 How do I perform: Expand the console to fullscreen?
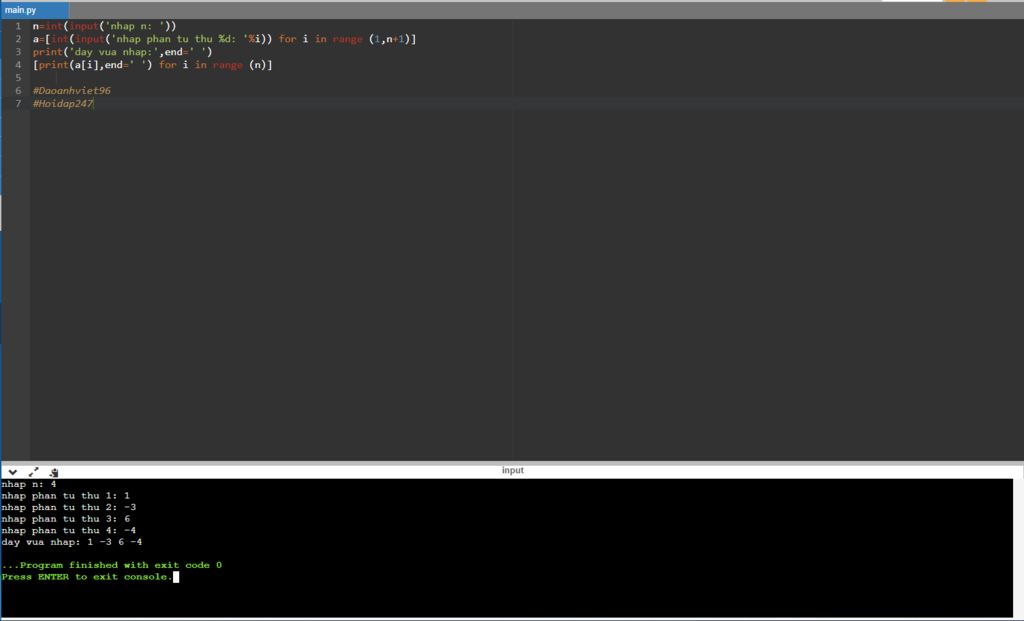[33, 471]
